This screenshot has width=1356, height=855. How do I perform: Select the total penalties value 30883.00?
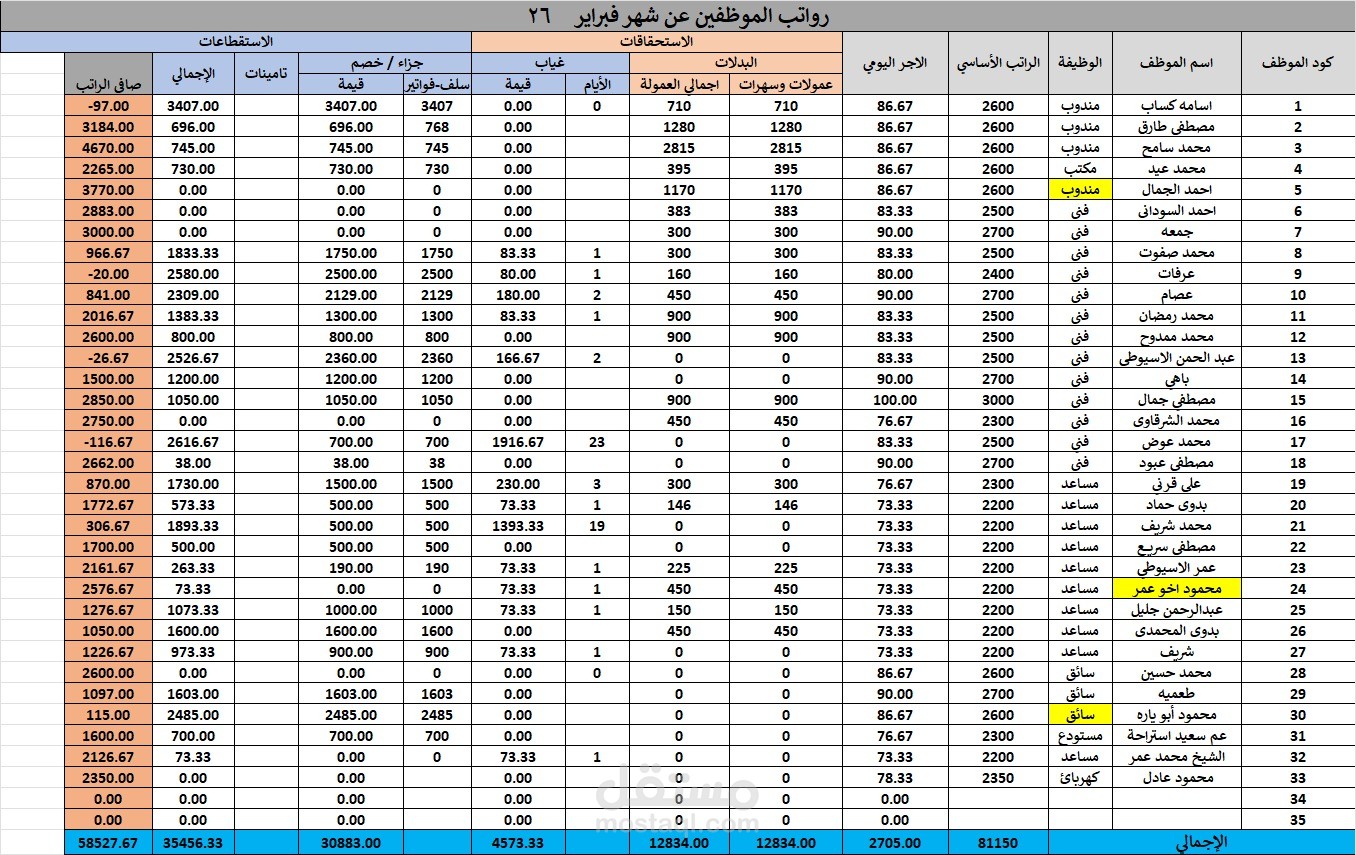[351, 843]
